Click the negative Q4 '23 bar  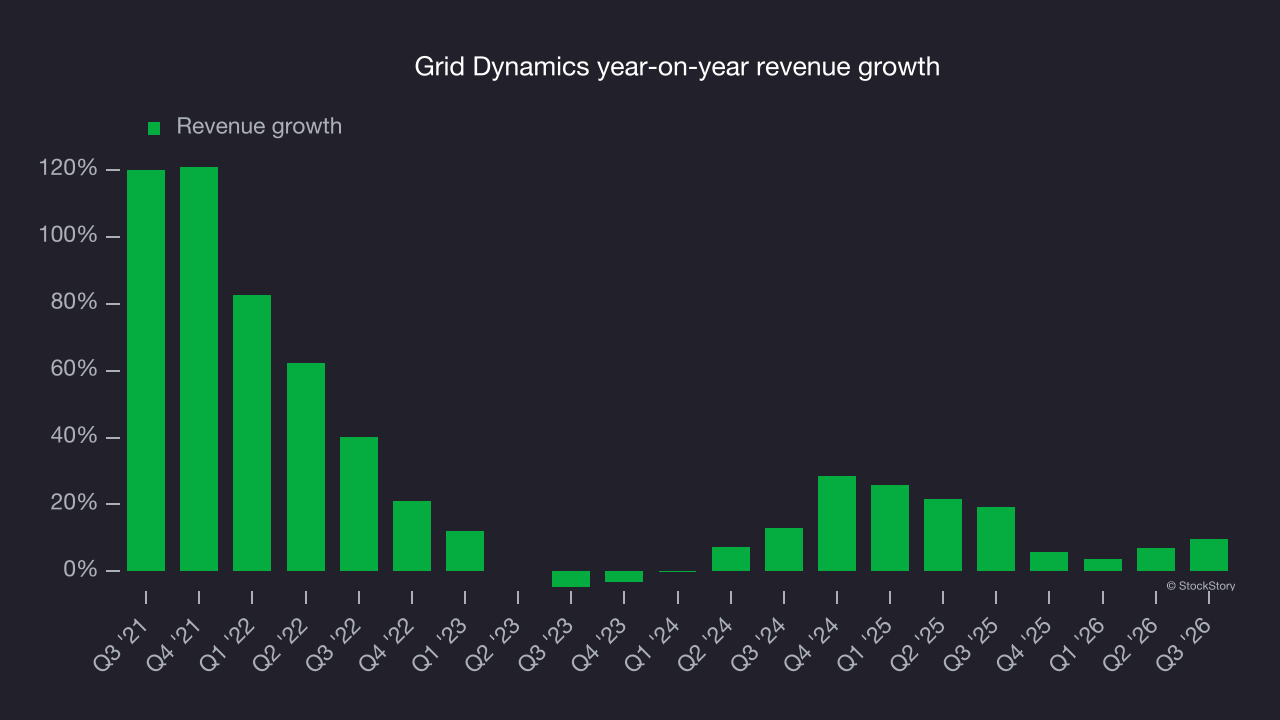(x=624, y=577)
